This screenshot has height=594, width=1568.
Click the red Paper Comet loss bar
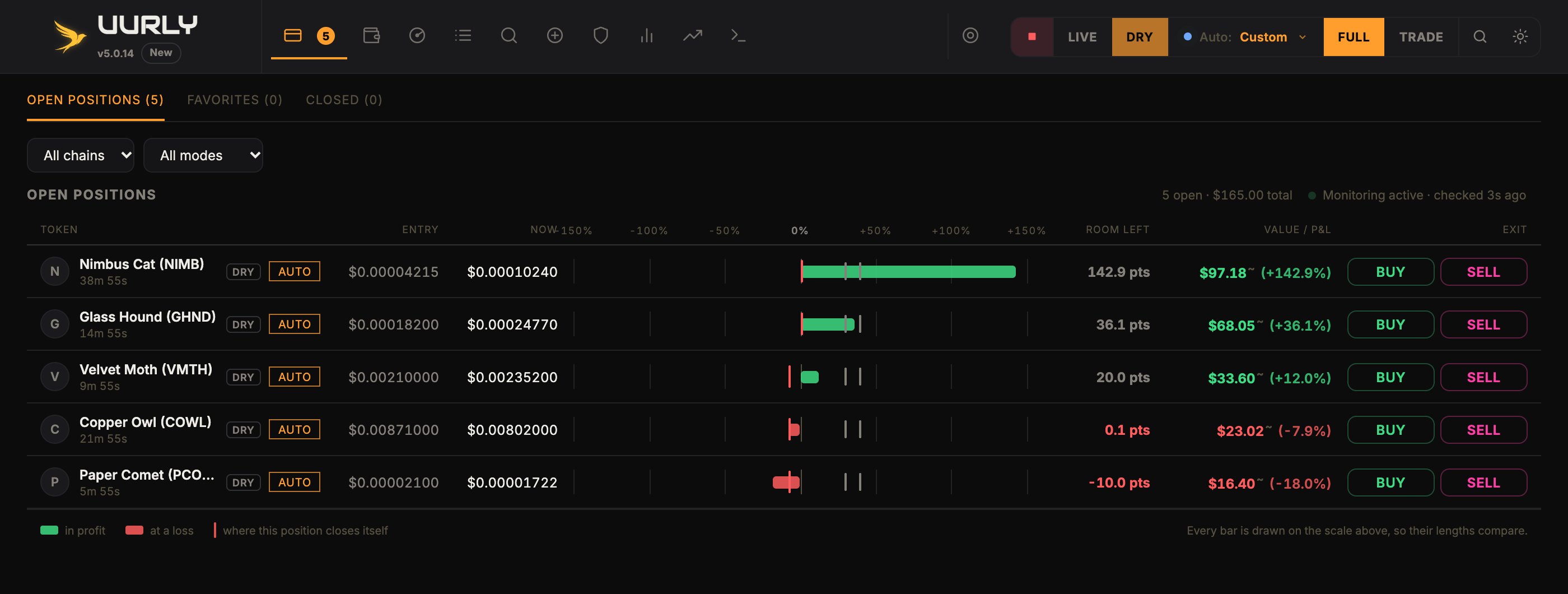[x=786, y=482]
